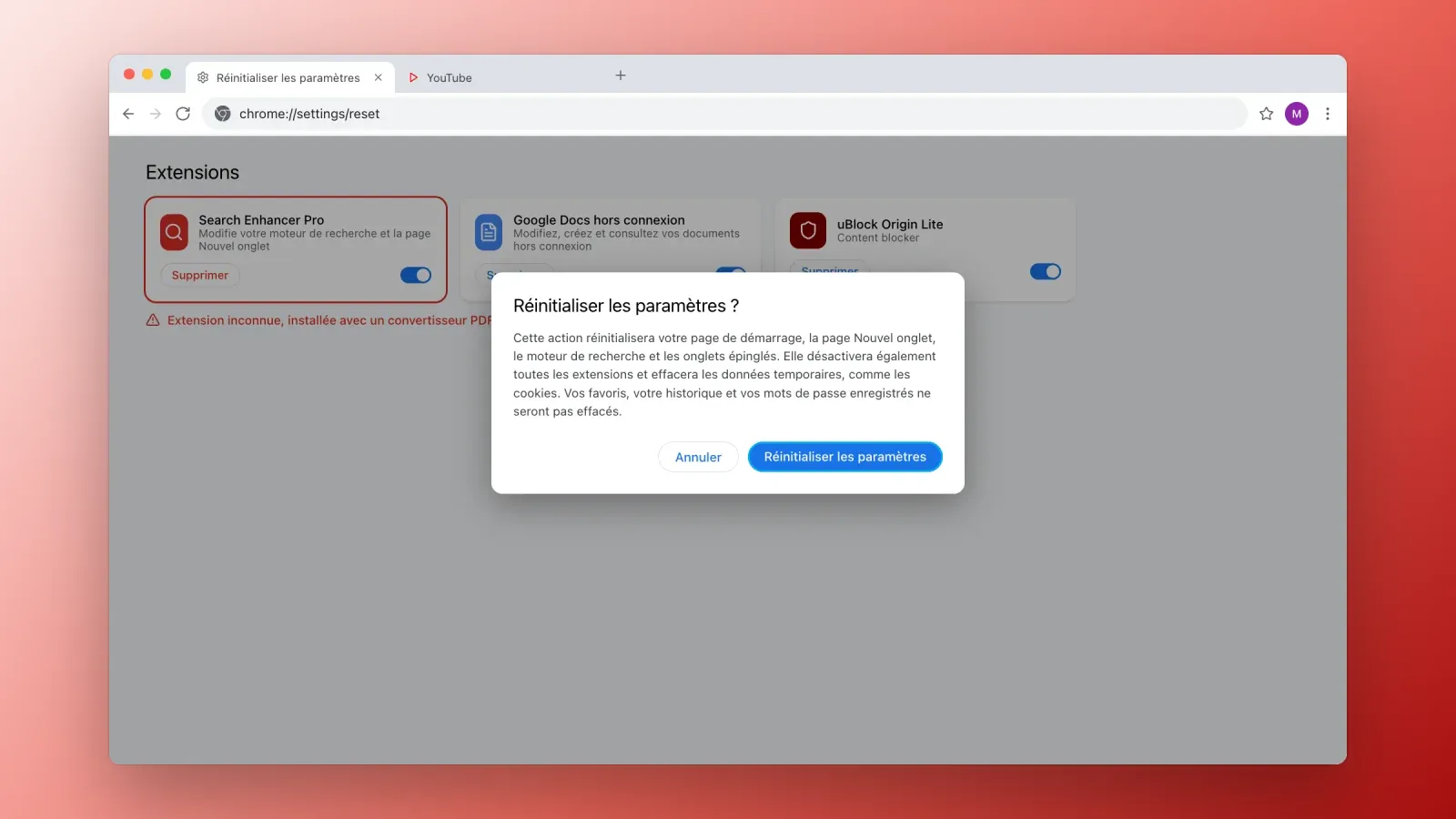Screen dimensions: 1456x819
Task: Remove Search Enhancer Pro via Supprimer
Action: click(200, 275)
